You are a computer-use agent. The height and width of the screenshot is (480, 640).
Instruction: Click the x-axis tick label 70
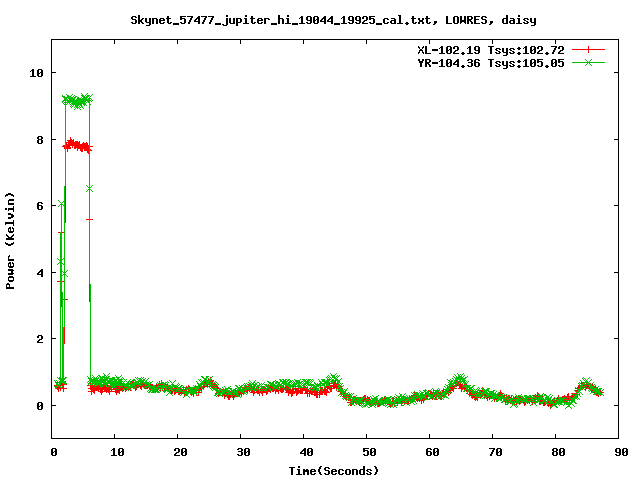(495, 452)
